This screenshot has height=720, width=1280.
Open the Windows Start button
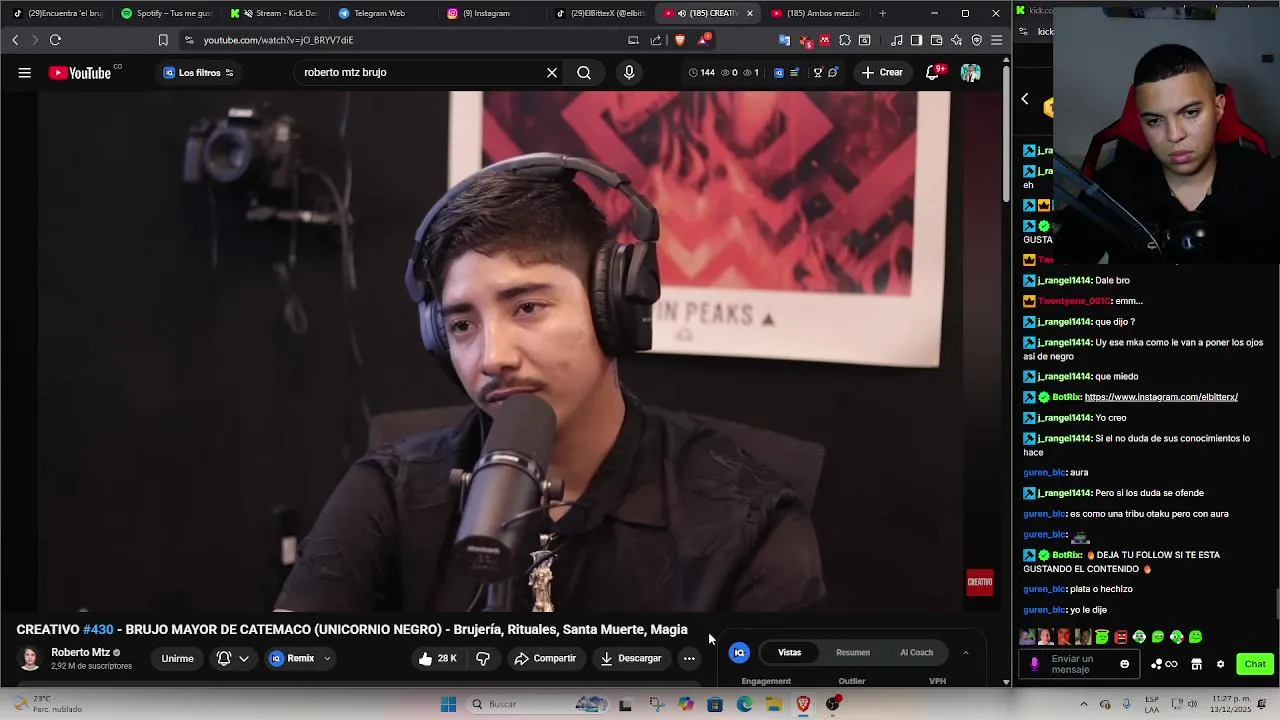pyautogui.click(x=448, y=704)
